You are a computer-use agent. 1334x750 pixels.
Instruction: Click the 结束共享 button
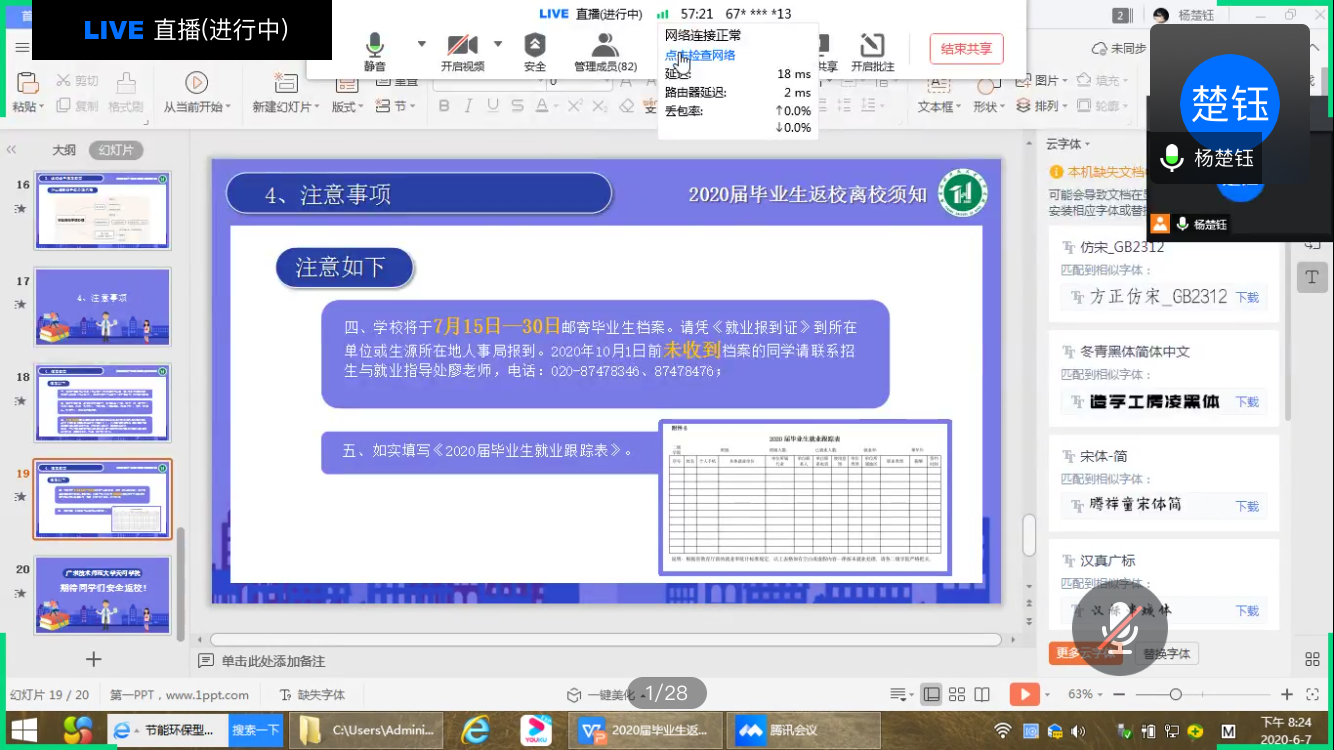click(x=966, y=48)
